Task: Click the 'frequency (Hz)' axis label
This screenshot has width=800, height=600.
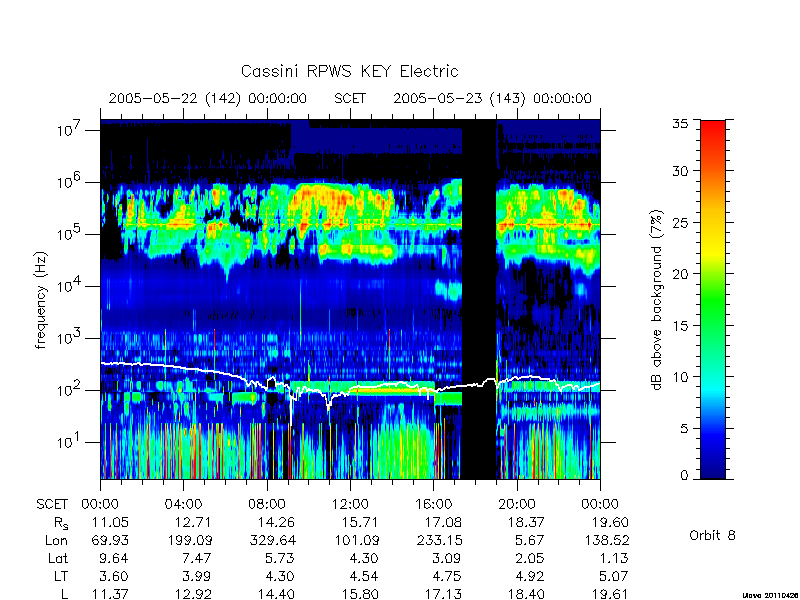Action: (x=41, y=300)
